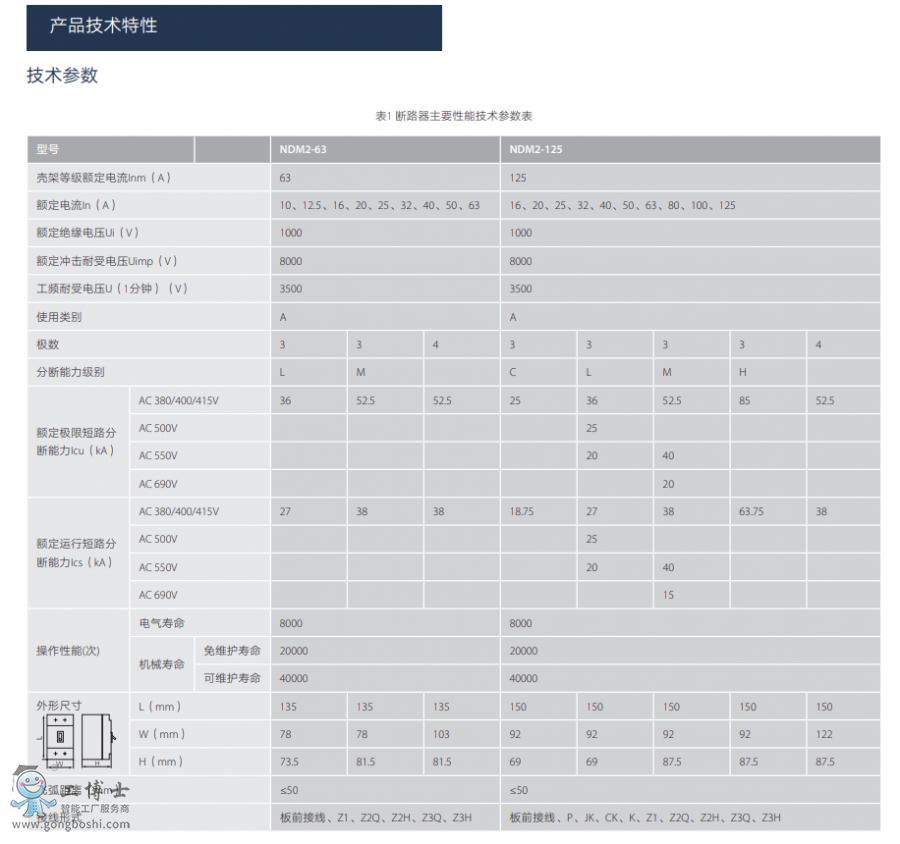Select the 73.5 height value
This screenshot has width=900, height=844.
(289, 761)
